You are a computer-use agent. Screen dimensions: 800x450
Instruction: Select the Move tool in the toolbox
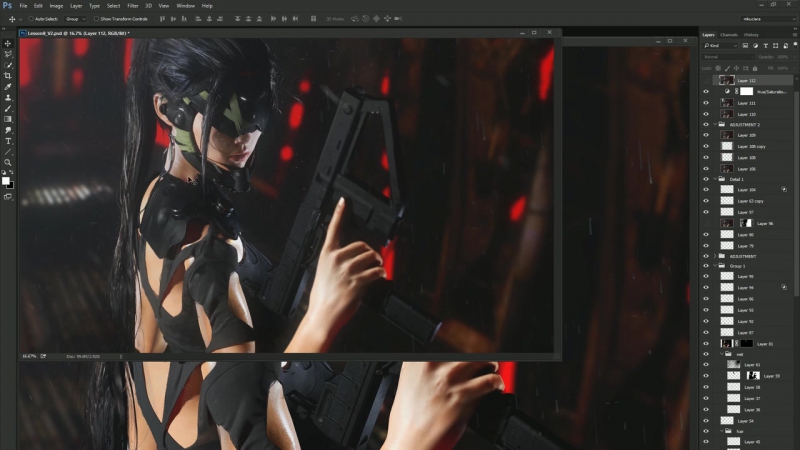(8, 43)
